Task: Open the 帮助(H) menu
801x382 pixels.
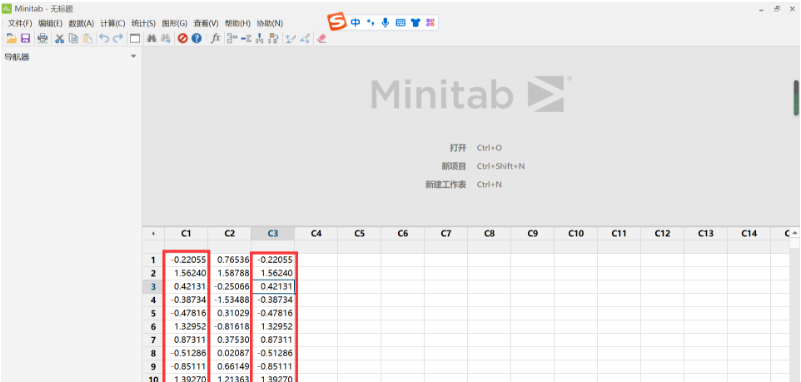Action: [x=238, y=23]
